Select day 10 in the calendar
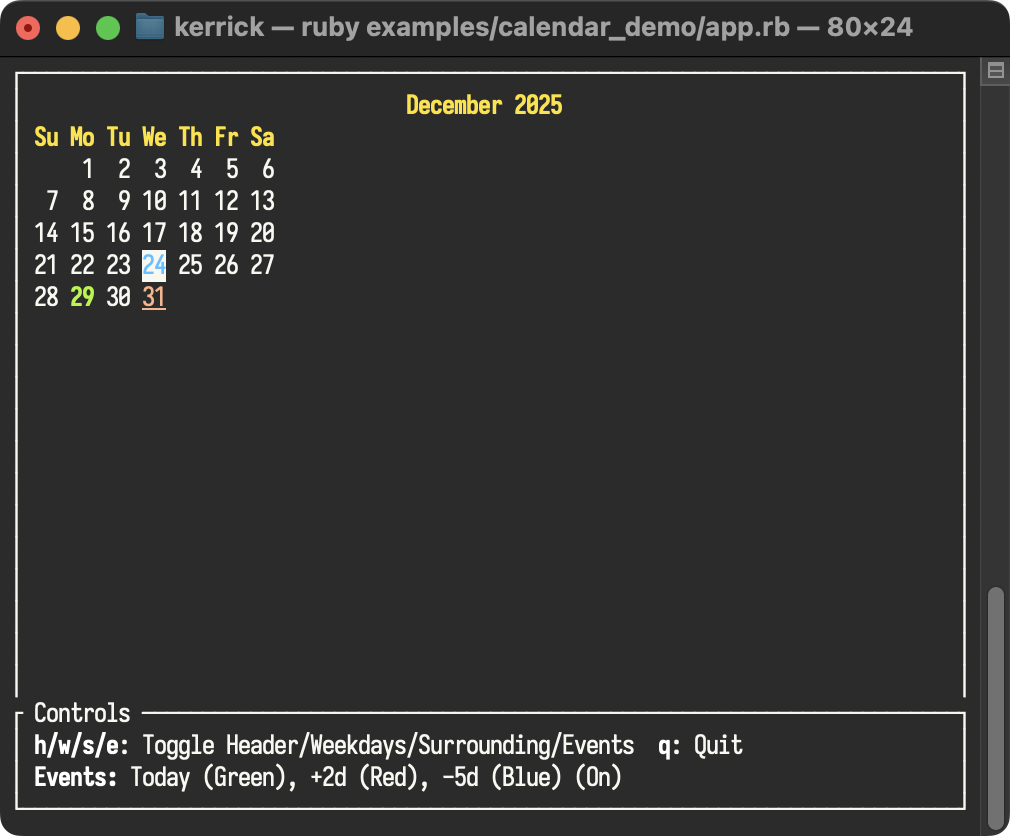Viewport: 1010px width, 836px height. [x=155, y=201]
